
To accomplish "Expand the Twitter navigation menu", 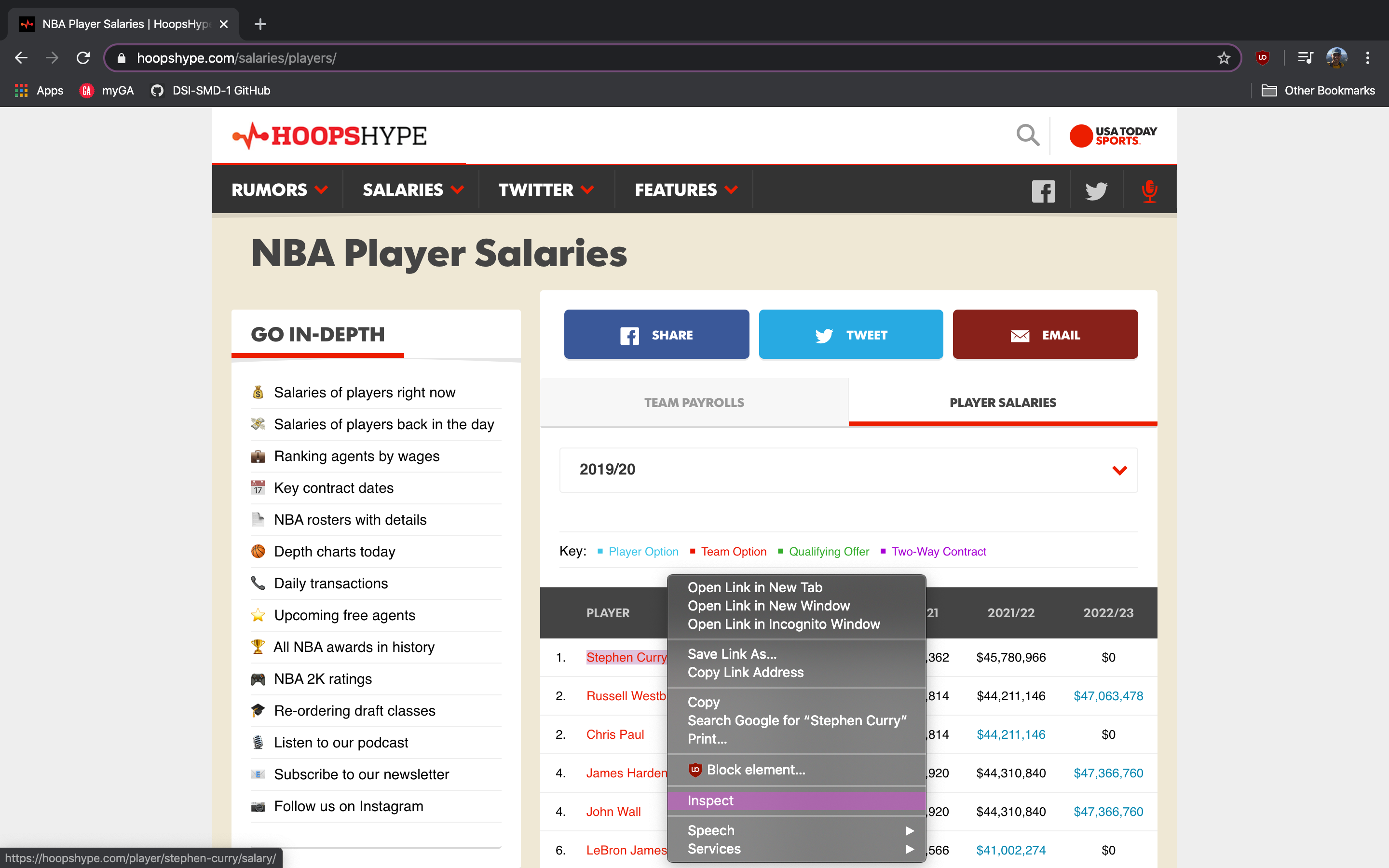I will tap(546, 190).
